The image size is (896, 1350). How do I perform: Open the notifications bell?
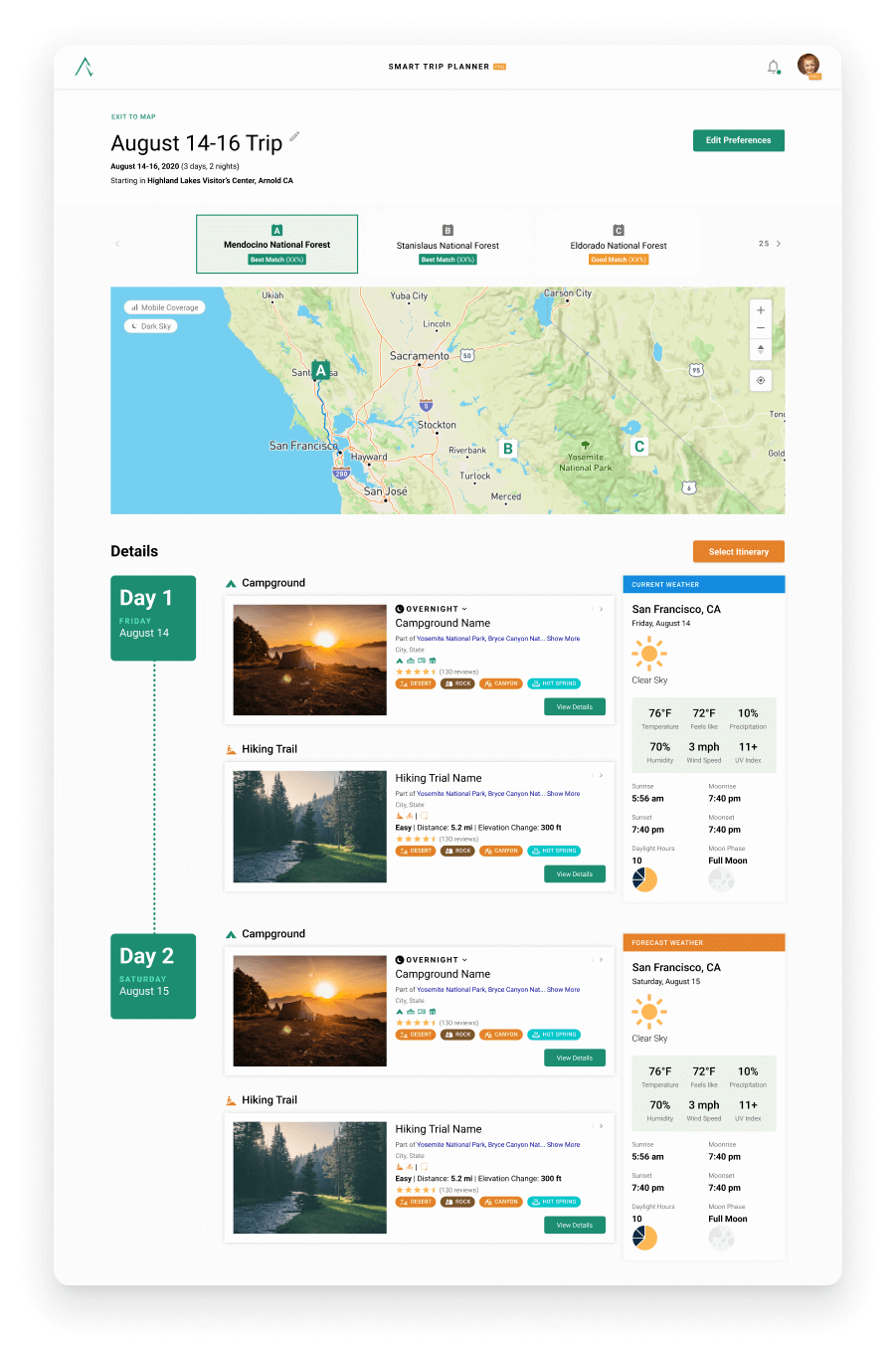[773, 68]
